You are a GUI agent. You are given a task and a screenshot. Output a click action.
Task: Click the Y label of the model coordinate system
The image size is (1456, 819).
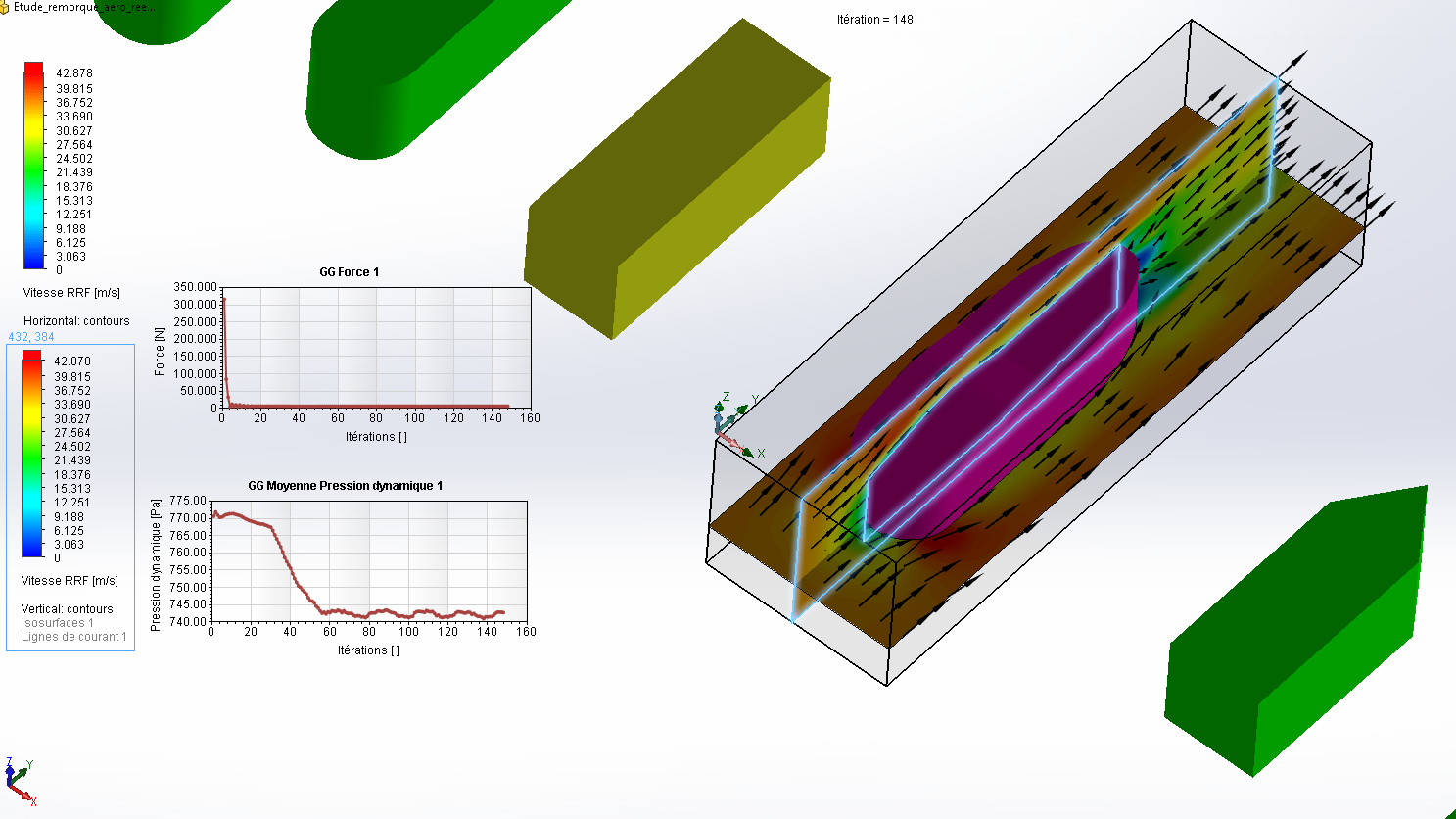(x=755, y=400)
